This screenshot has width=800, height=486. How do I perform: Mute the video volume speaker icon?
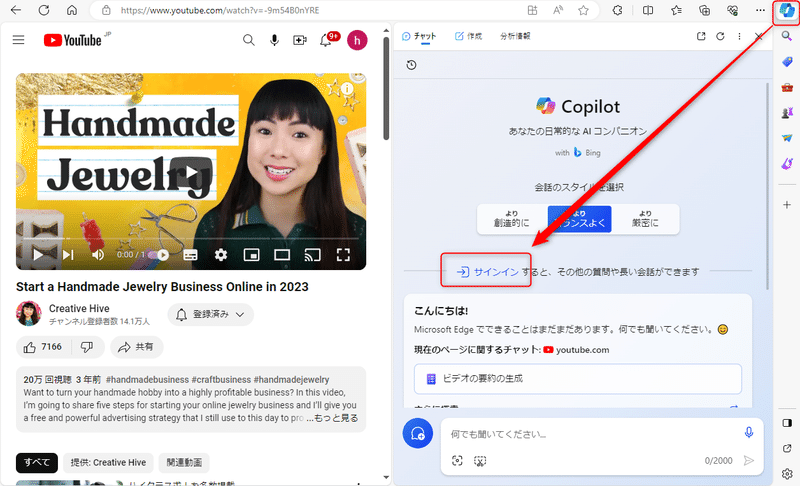coord(98,254)
